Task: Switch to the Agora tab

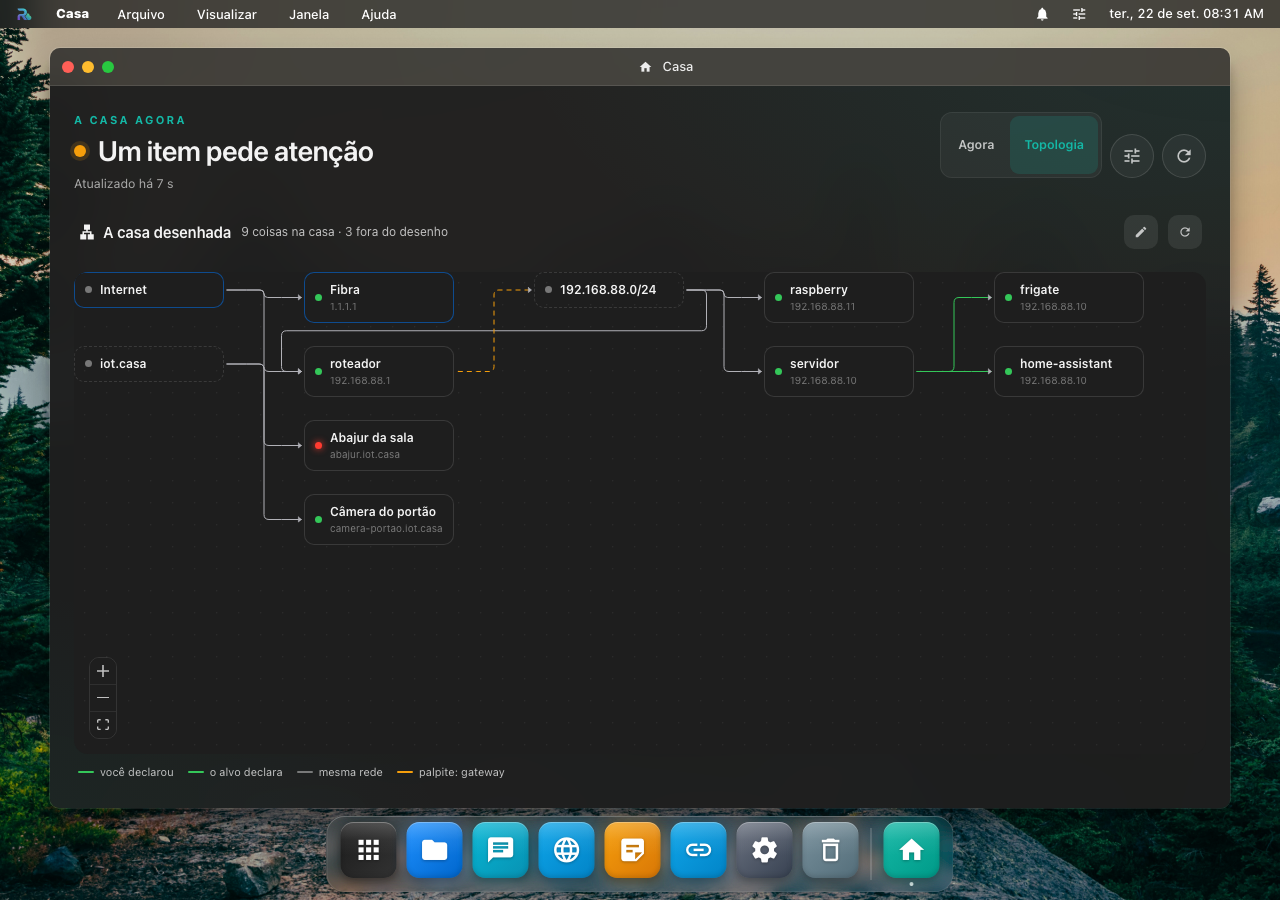Action: coord(976,145)
